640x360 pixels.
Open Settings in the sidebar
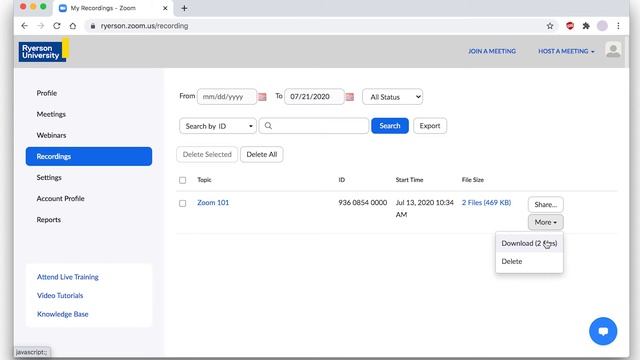pyautogui.click(x=49, y=178)
